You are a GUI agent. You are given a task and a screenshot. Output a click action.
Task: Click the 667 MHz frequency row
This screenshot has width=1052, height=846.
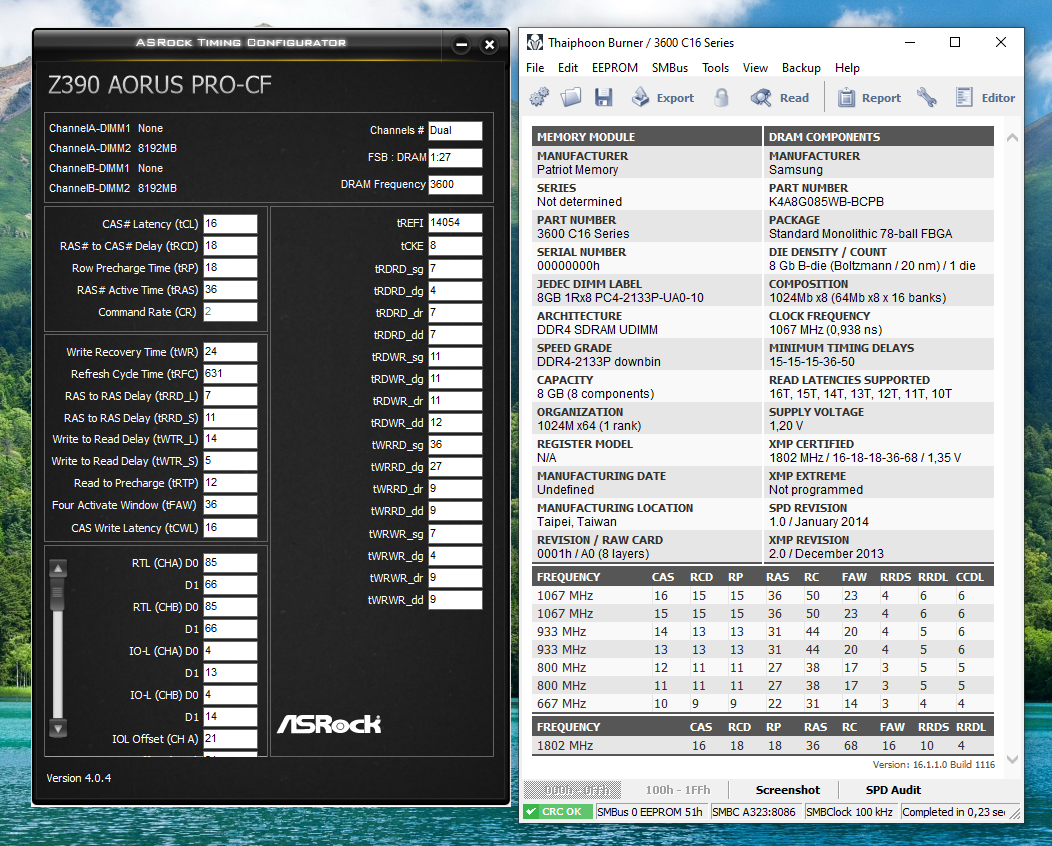pos(763,703)
